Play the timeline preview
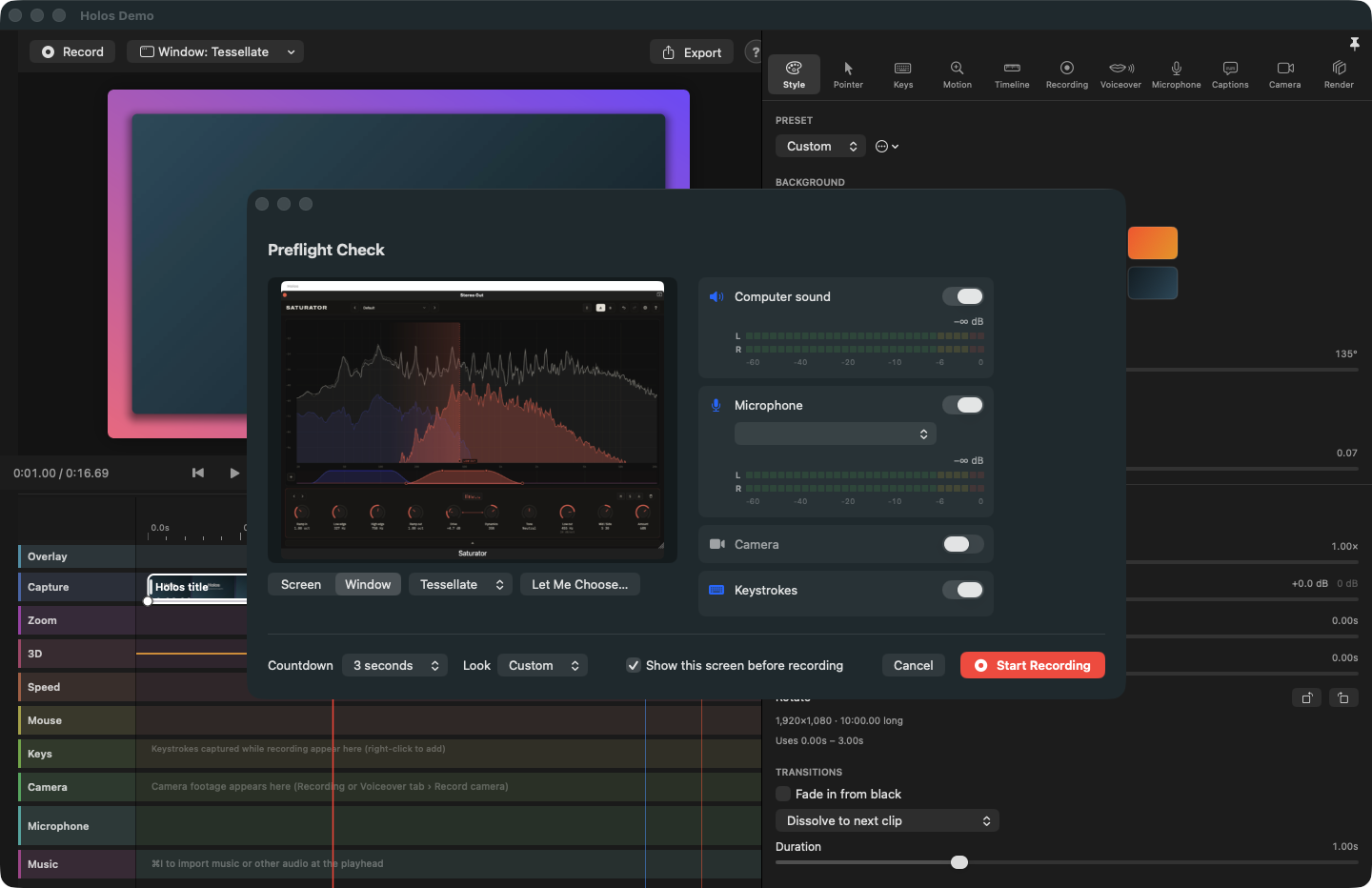The height and width of the screenshot is (888, 1372). click(x=235, y=473)
